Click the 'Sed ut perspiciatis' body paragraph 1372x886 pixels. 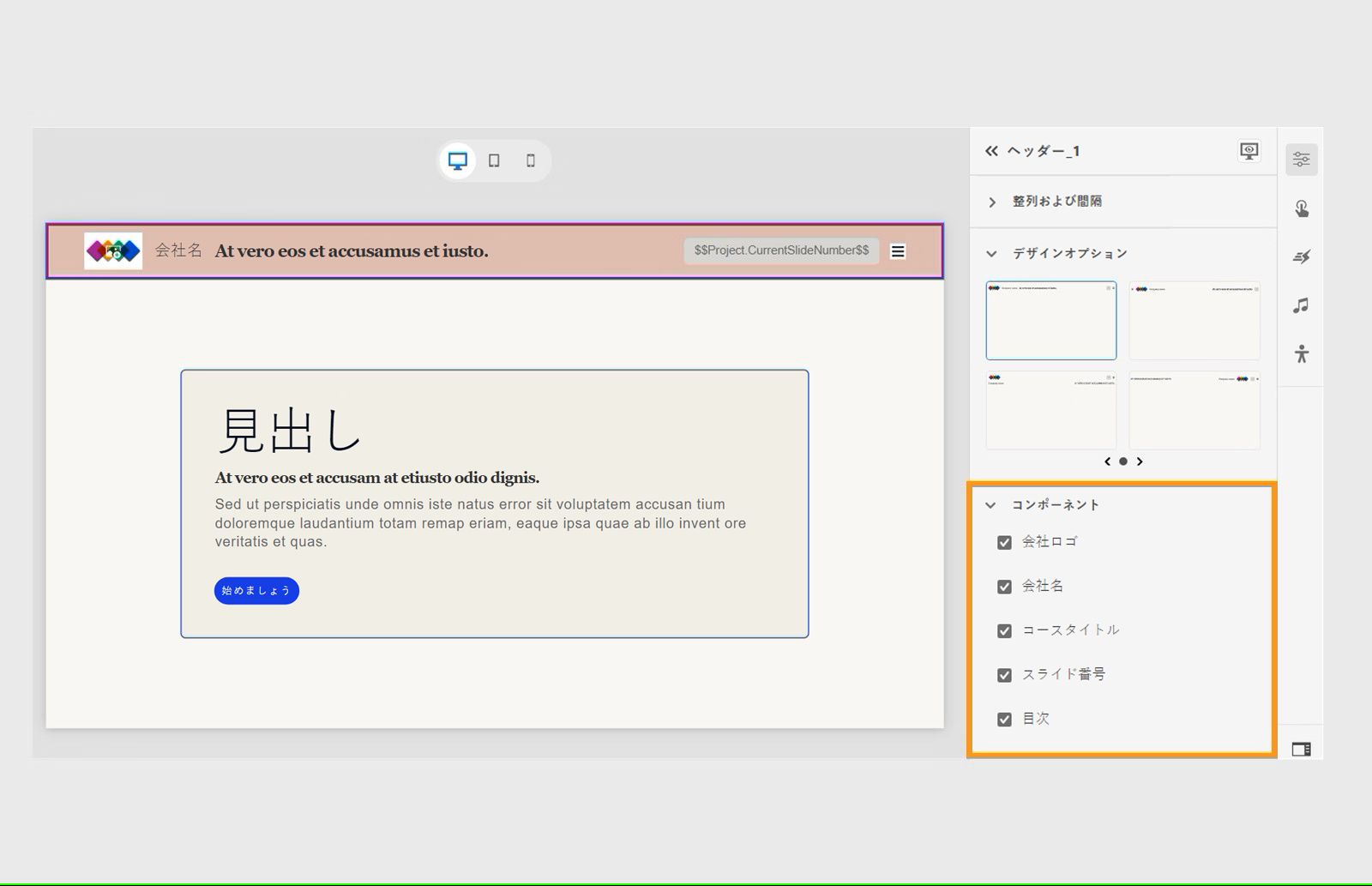point(480,523)
